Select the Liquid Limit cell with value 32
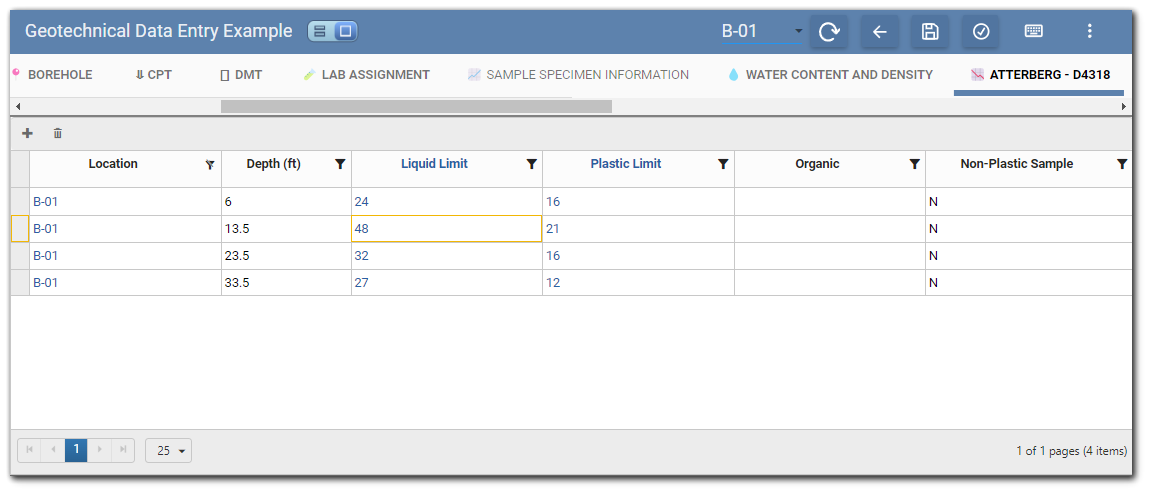The width and height of the screenshot is (1150, 494). (446, 256)
